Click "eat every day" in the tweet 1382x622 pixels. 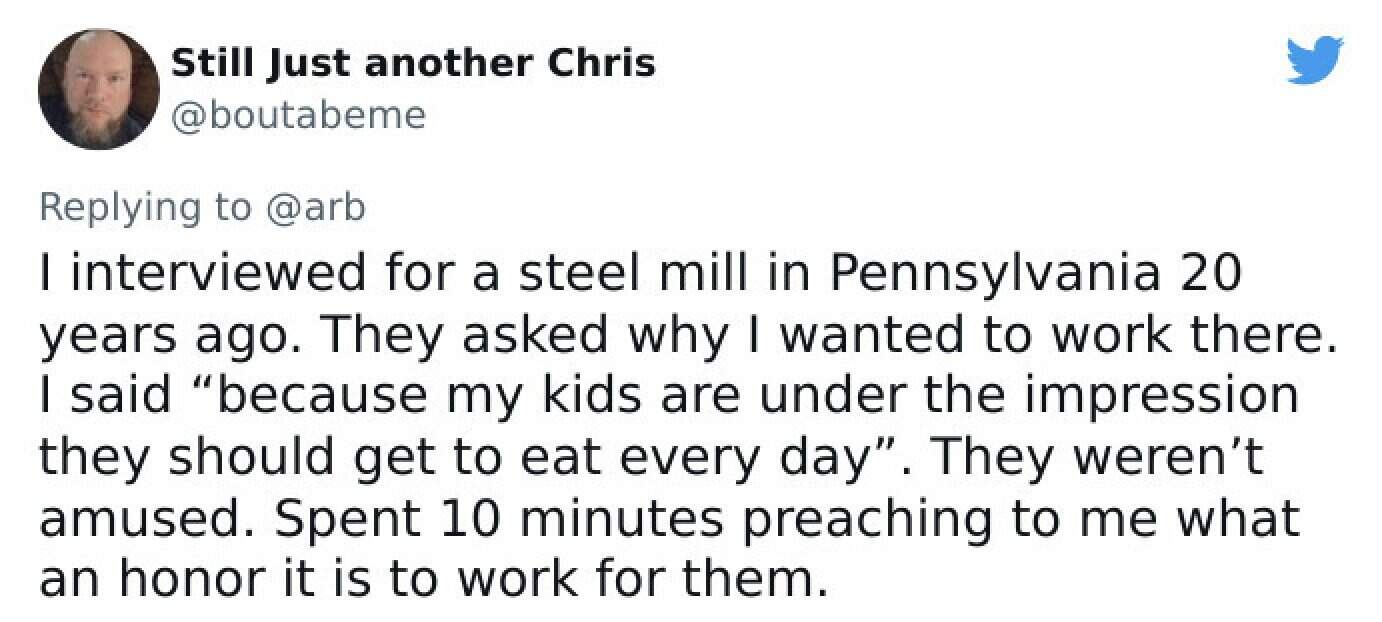click(677, 458)
